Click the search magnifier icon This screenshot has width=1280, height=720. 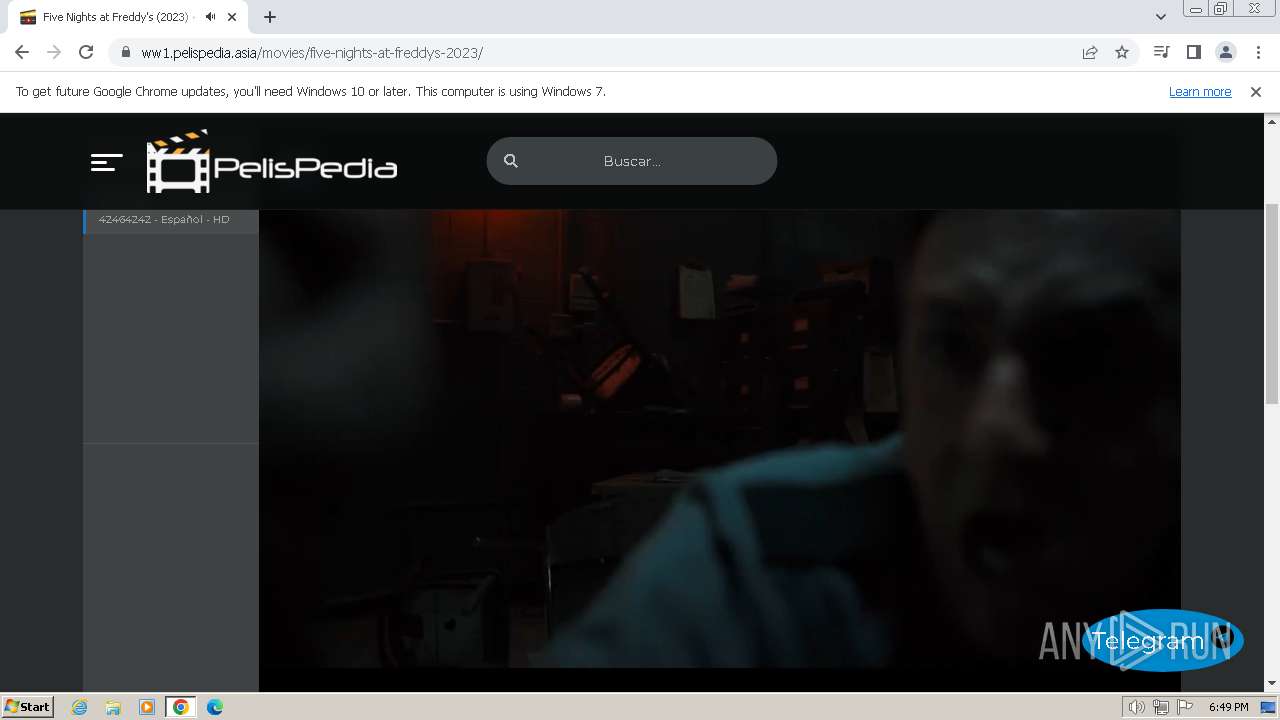tap(511, 161)
